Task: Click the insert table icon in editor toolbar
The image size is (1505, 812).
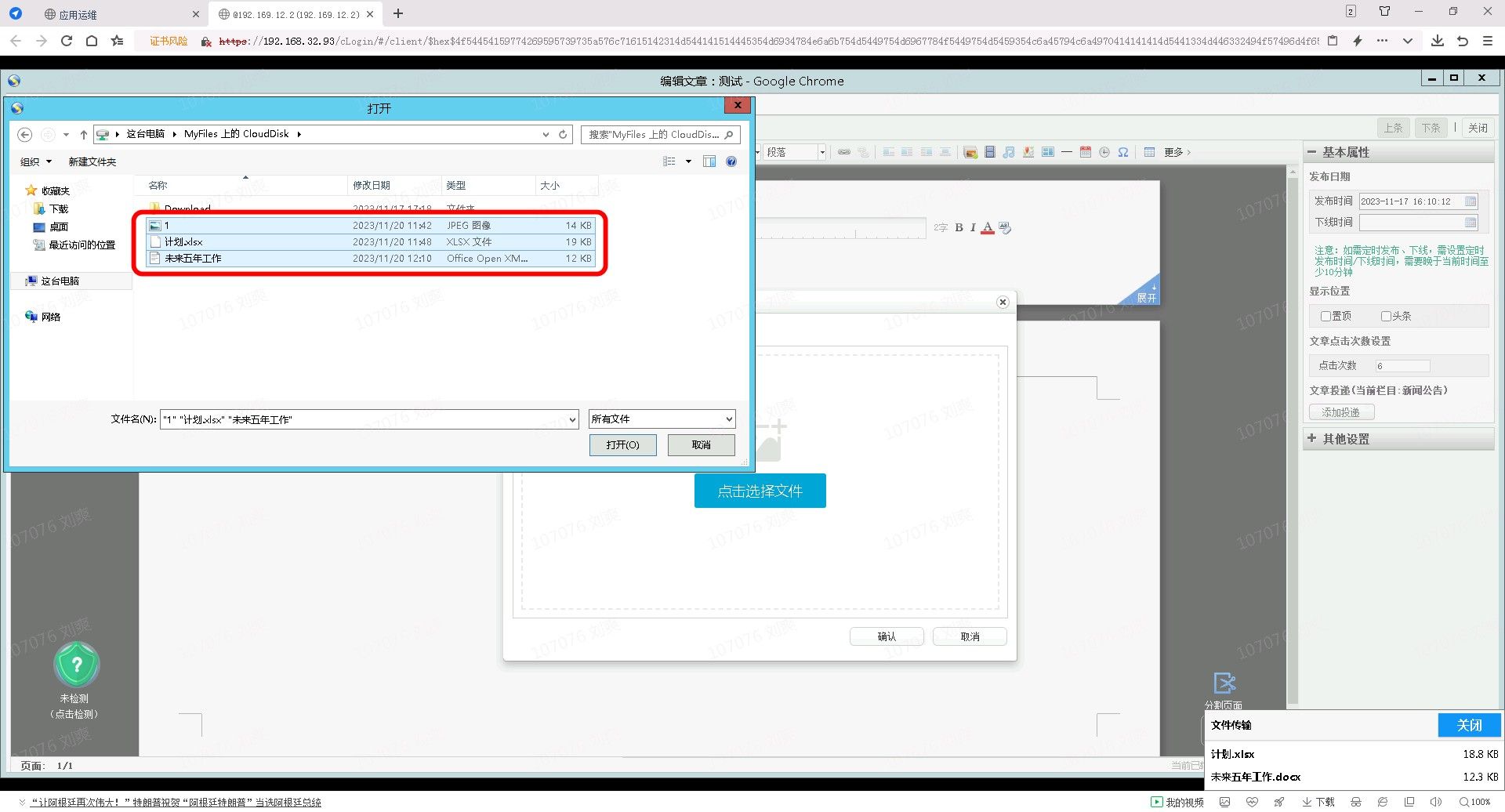Action: [1149, 152]
